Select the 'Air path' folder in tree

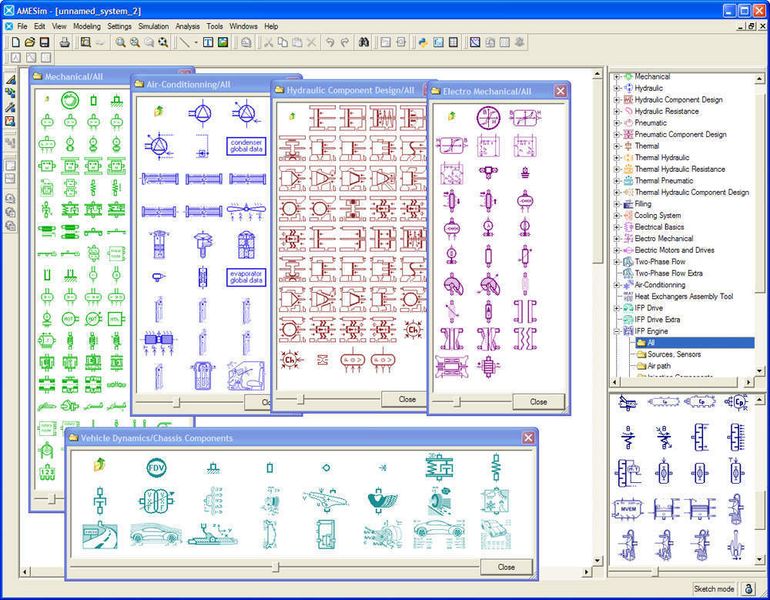(x=659, y=366)
